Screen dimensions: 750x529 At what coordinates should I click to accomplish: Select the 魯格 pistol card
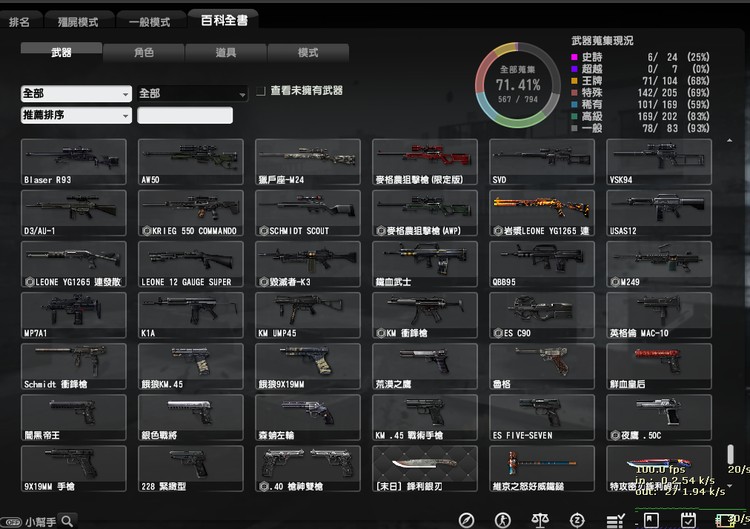pos(542,366)
